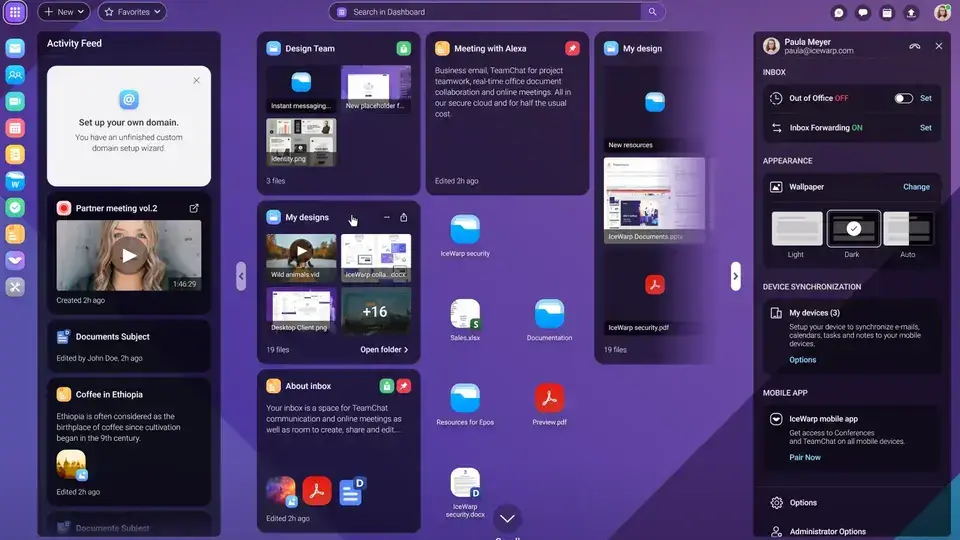Screen dimensions: 960x540
Task: Click green lock on About inbox card
Action: (386, 386)
